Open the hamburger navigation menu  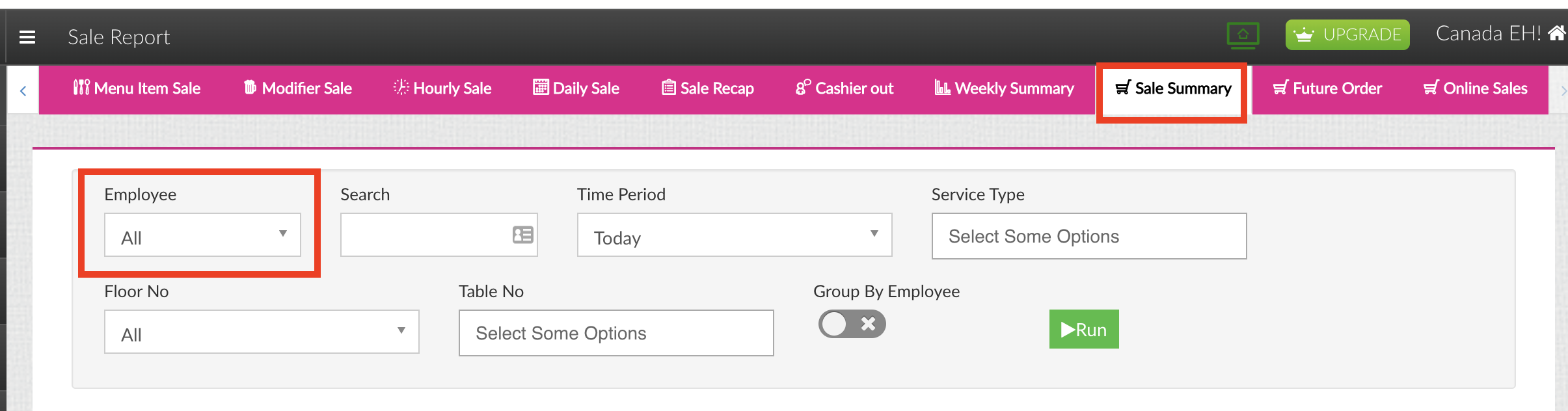coord(27,37)
